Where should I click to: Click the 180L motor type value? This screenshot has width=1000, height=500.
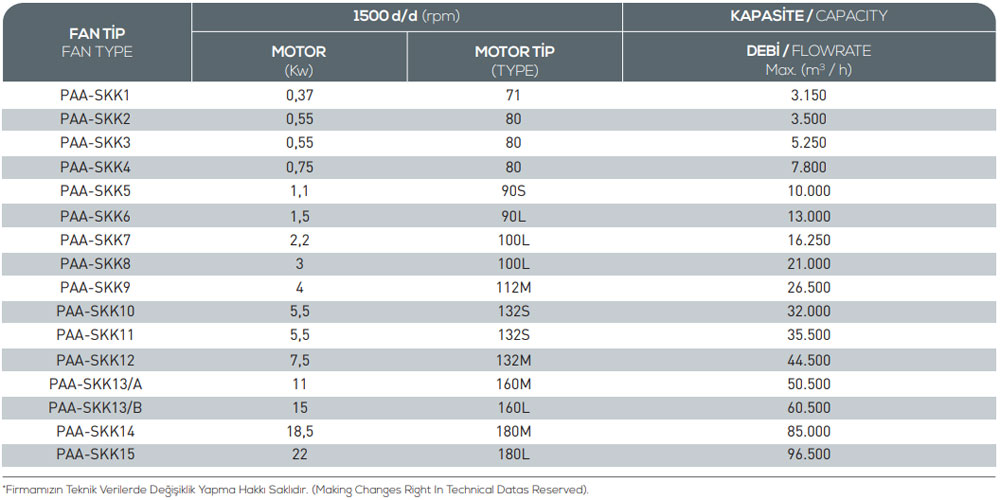(x=514, y=455)
